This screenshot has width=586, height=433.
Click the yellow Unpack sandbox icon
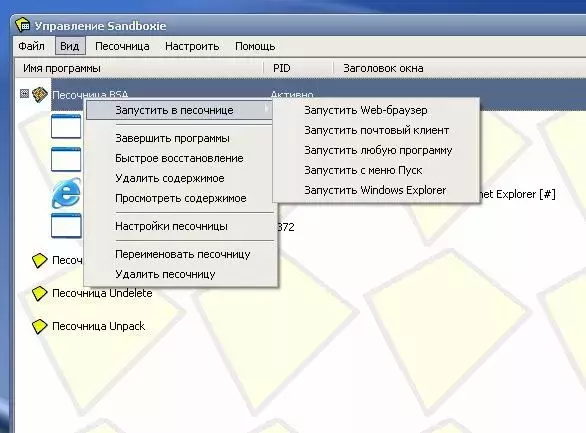[40, 326]
